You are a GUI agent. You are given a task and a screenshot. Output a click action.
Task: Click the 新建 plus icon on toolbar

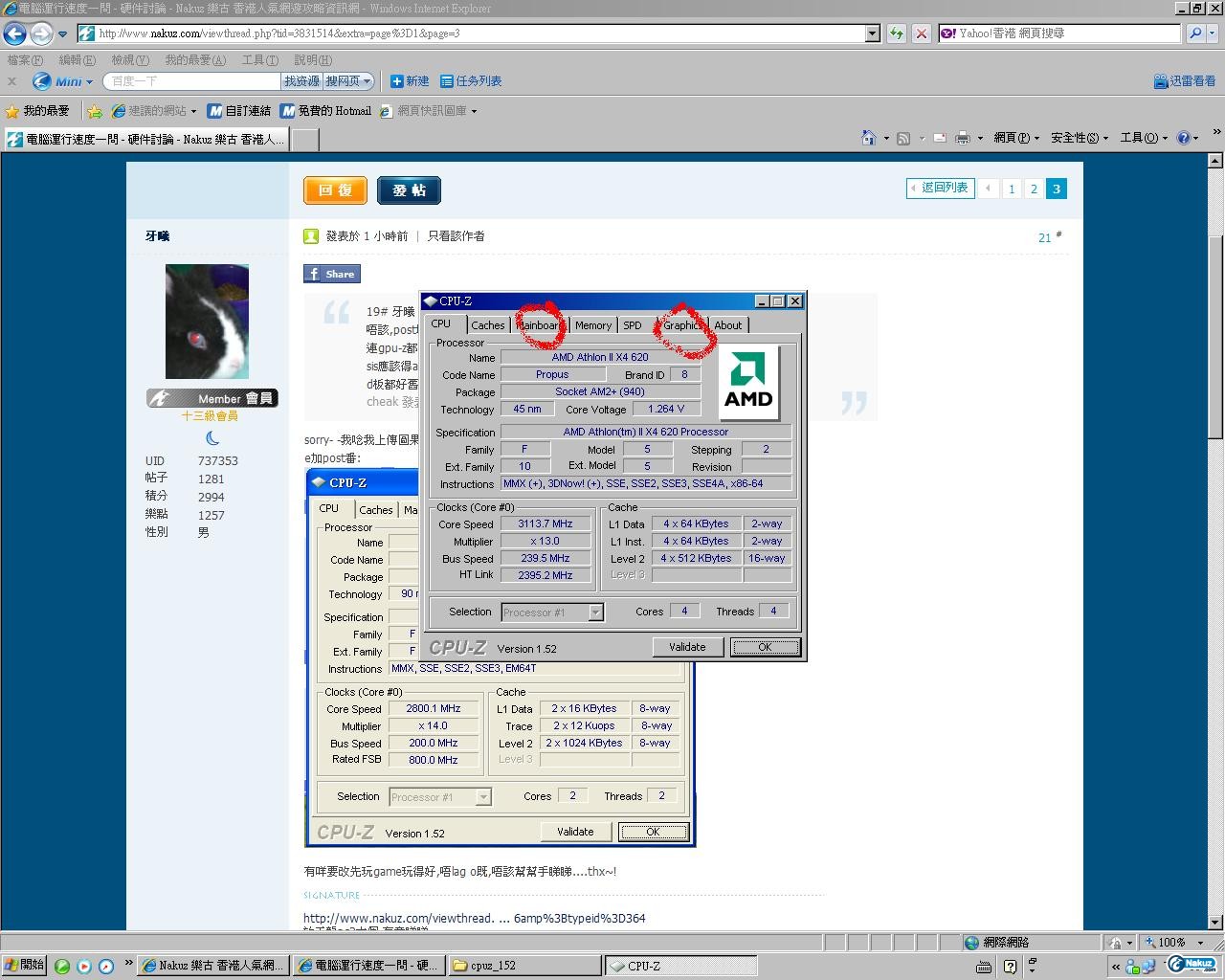point(410,81)
